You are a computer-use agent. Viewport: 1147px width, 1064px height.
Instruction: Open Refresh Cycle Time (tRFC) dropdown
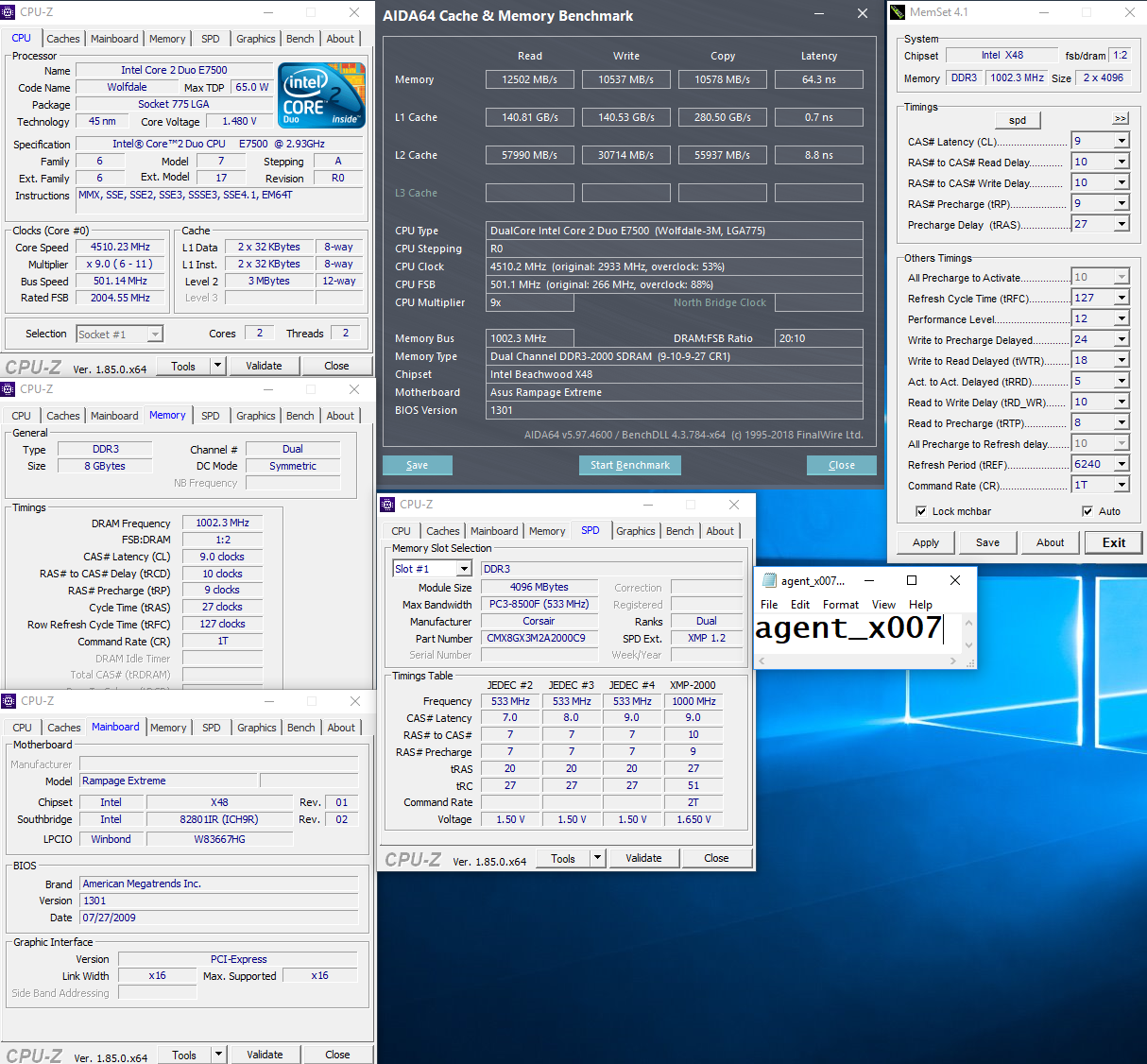coord(1121,298)
